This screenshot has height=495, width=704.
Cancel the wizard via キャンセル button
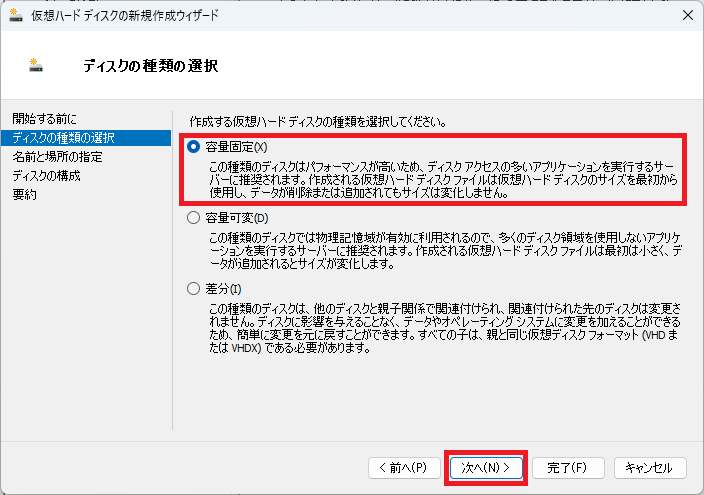(650, 468)
